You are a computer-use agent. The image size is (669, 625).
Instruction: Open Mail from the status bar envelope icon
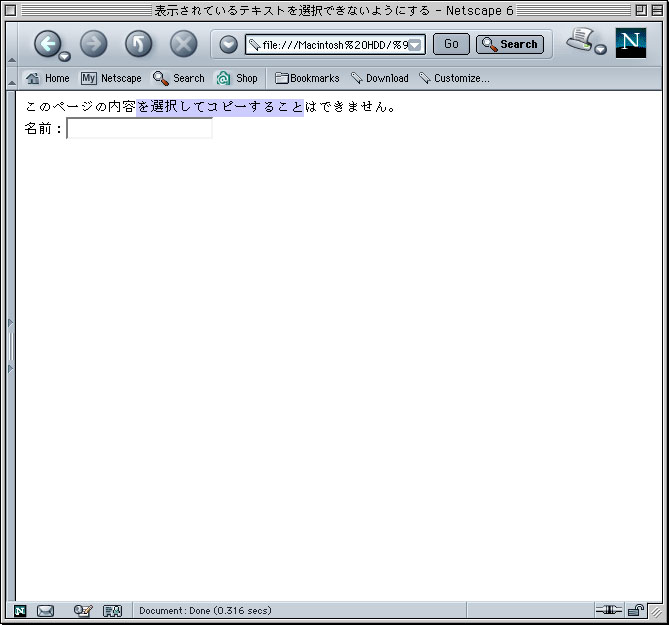pyautogui.click(x=45, y=611)
